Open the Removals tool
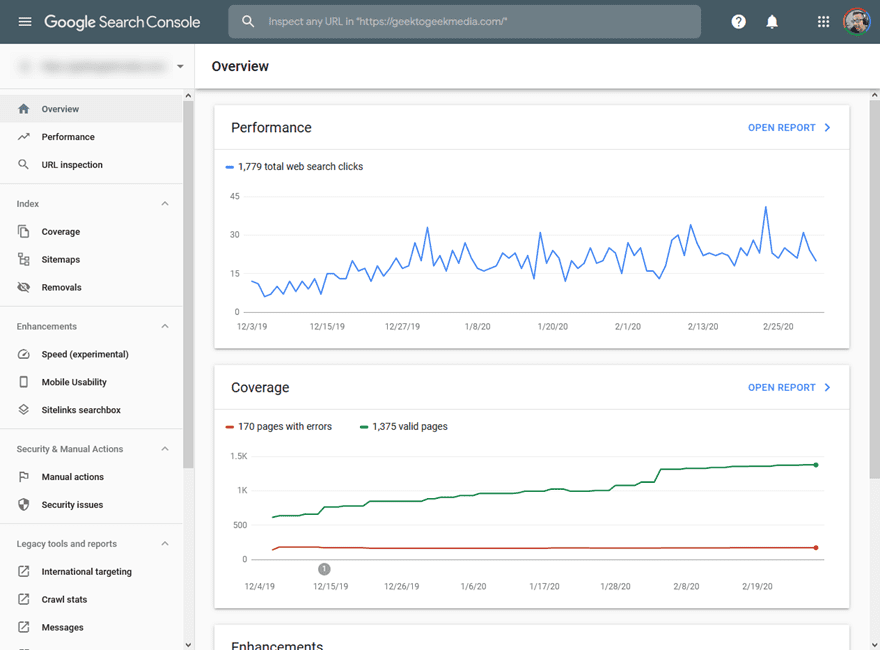Screen dimensions: 880x650 click(61, 287)
